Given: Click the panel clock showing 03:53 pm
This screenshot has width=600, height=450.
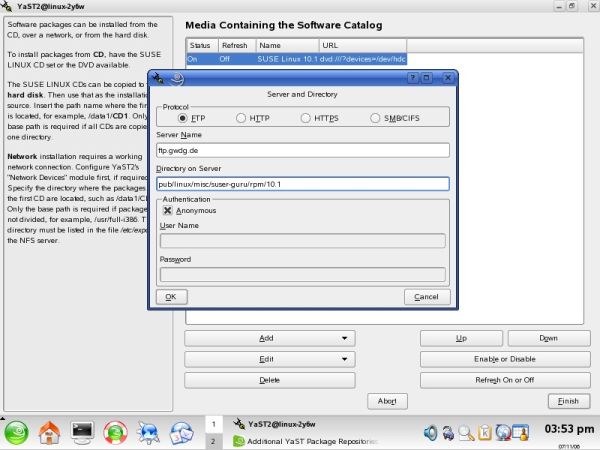Looking at the screenshot, I should click(x=569, y=429).
